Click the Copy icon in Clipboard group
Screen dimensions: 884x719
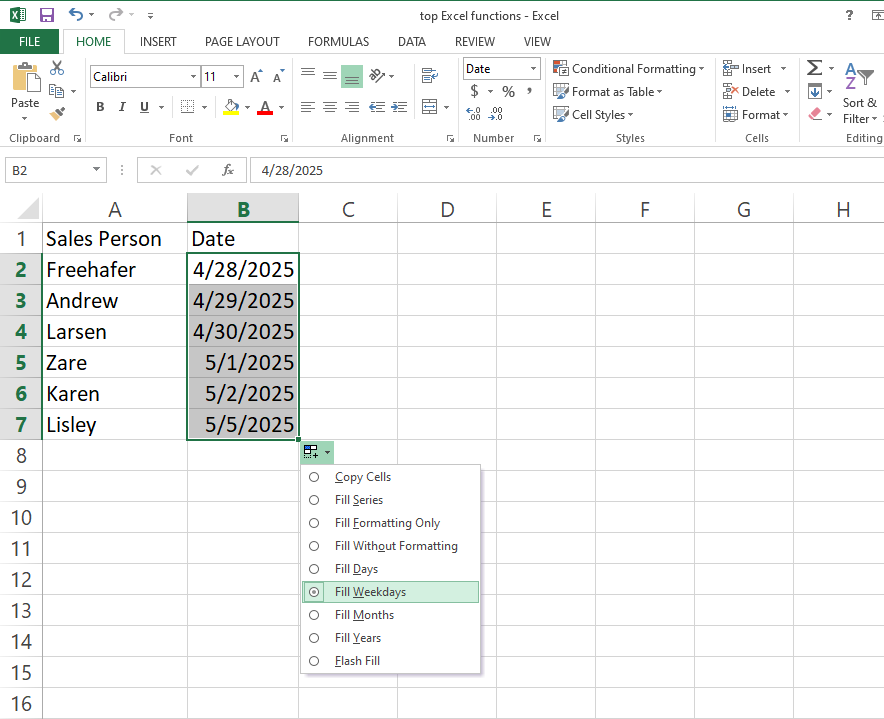56,91
